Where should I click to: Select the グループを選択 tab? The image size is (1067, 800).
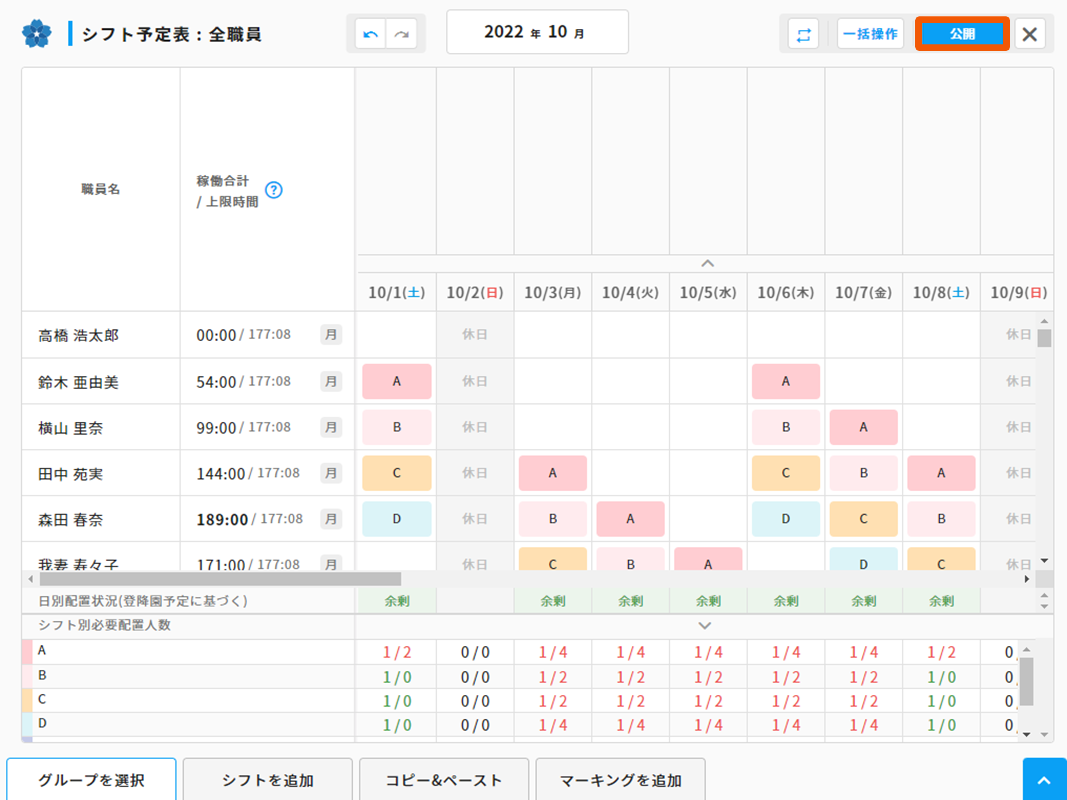coord(91,780)
